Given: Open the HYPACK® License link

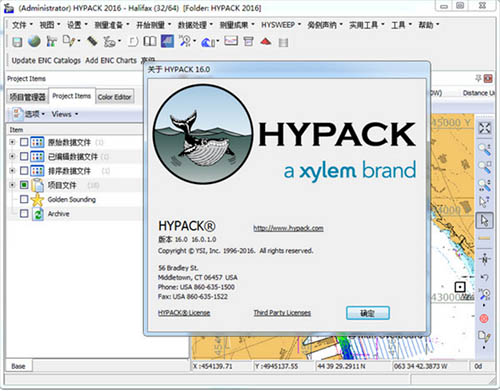Looking at the screenshot, I should tap(184, 313).
